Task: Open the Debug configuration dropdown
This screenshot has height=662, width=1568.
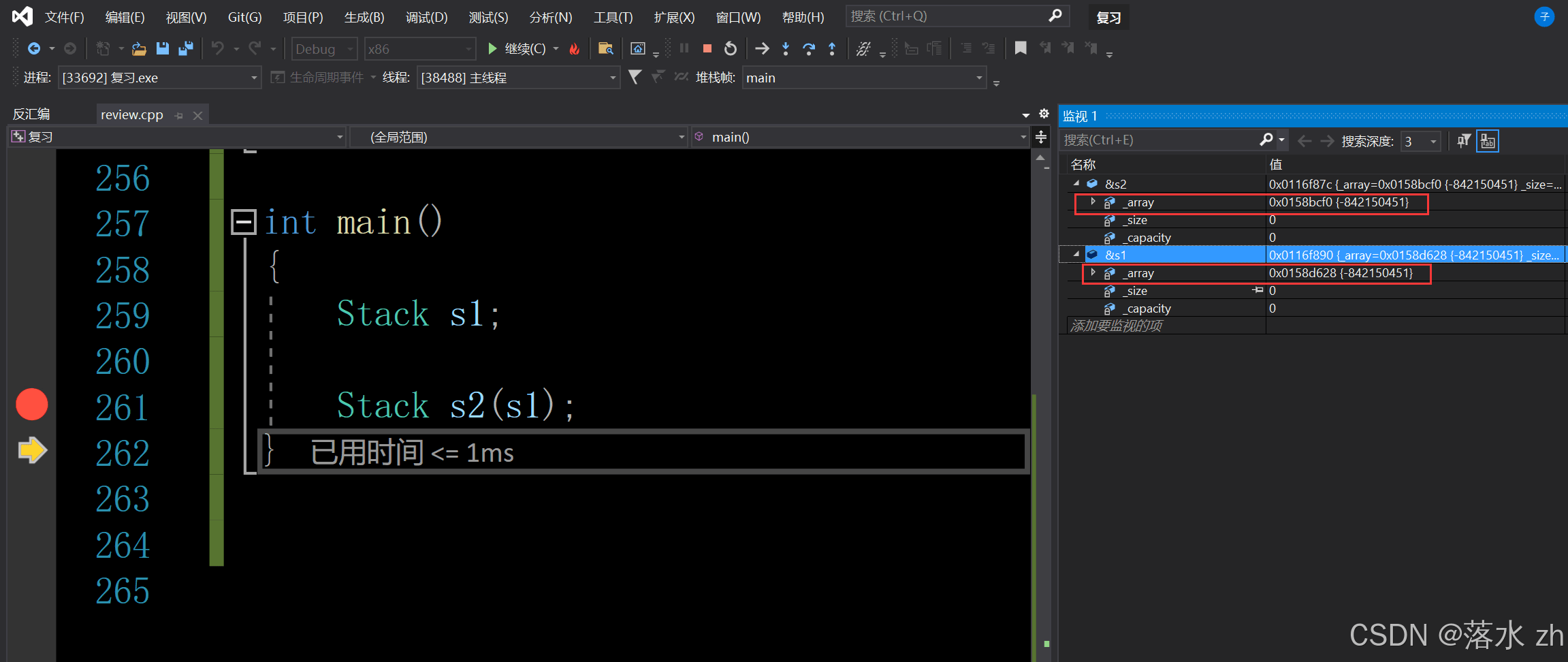Action: [x=324, y=49]
